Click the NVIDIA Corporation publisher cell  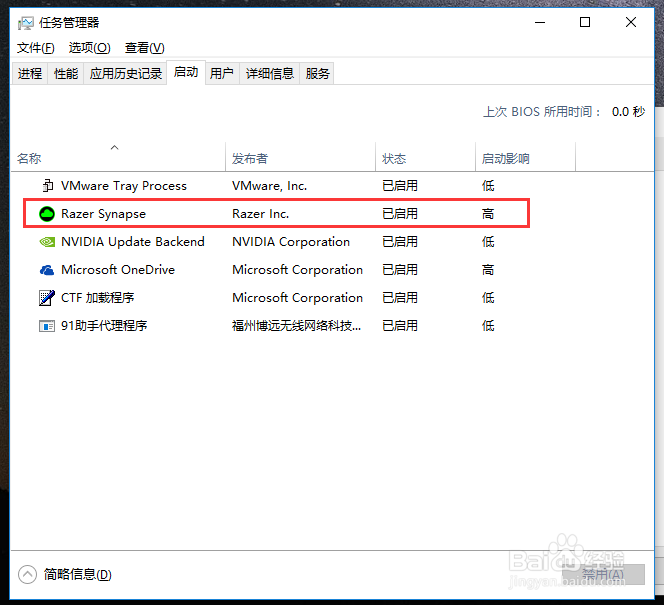click(x=291, y=242)
